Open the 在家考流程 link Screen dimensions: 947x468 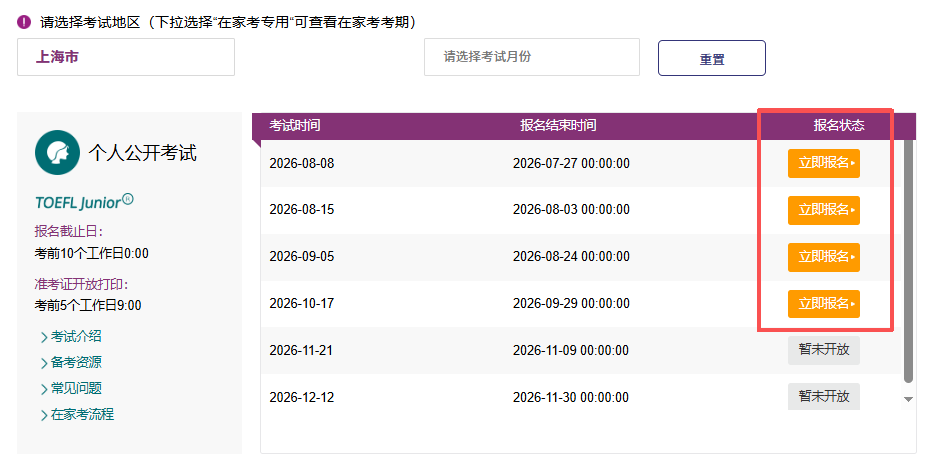[82, 414]
